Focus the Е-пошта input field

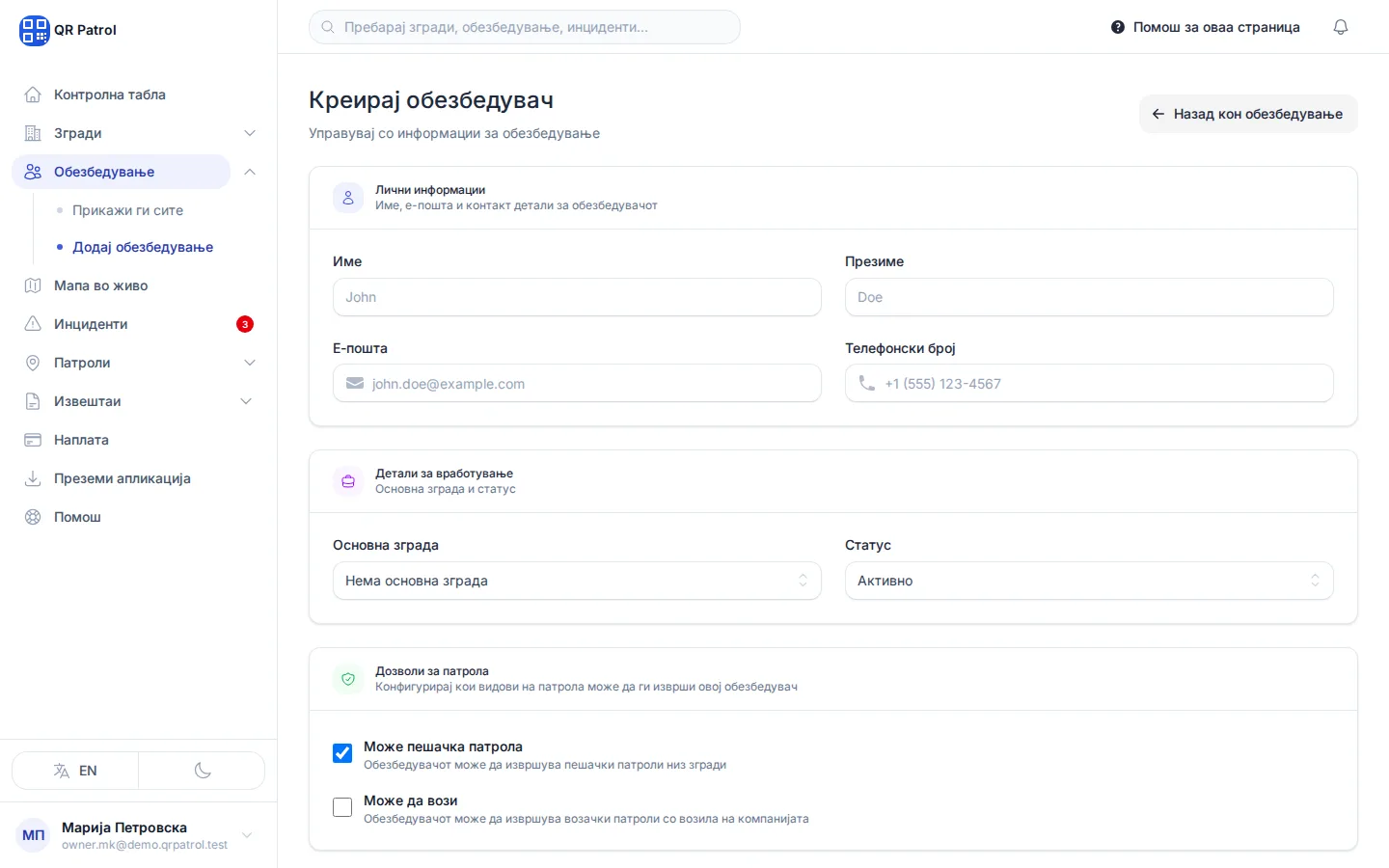click(577, 384)
